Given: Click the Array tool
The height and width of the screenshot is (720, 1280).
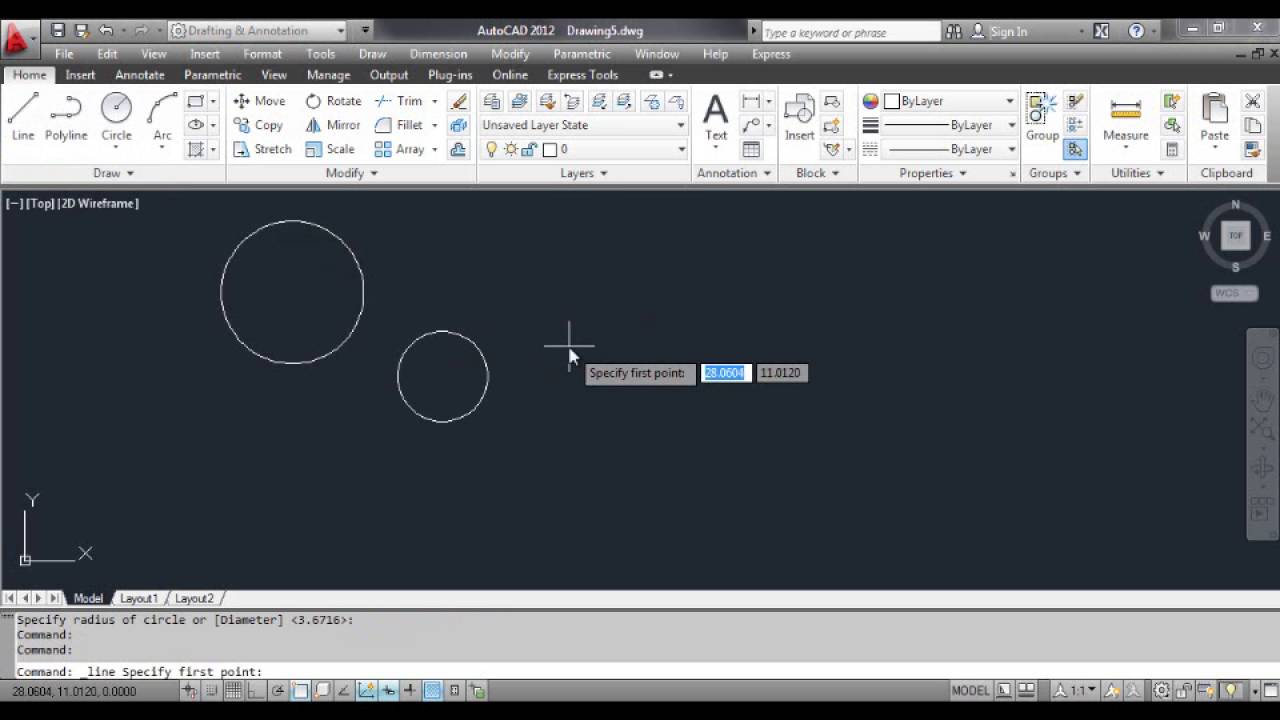Looking at the screenshot, I should pyautogui.click(x=399, y=149).
